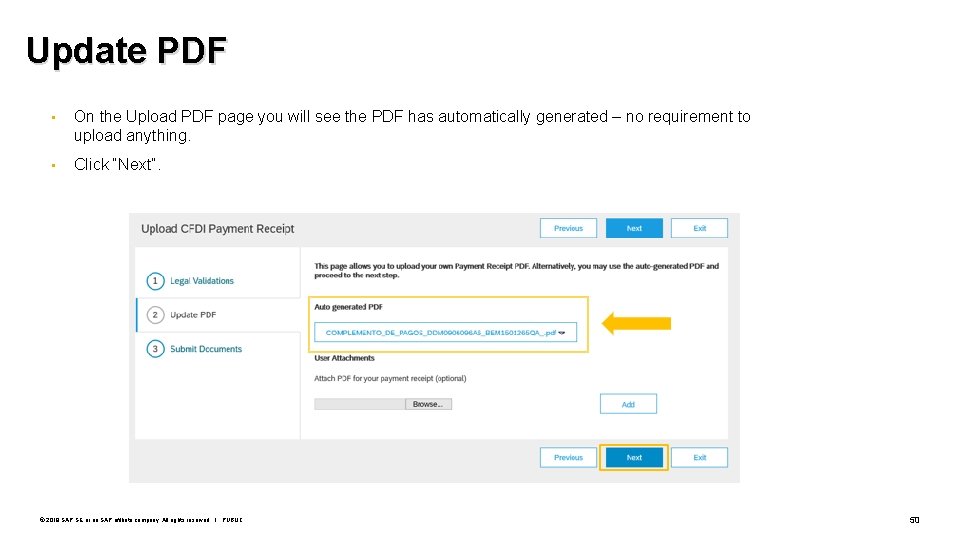The width and height of the screenshot is (960, 540).
Task: Click the step 3 circle icon
Action: coord(155,349)
